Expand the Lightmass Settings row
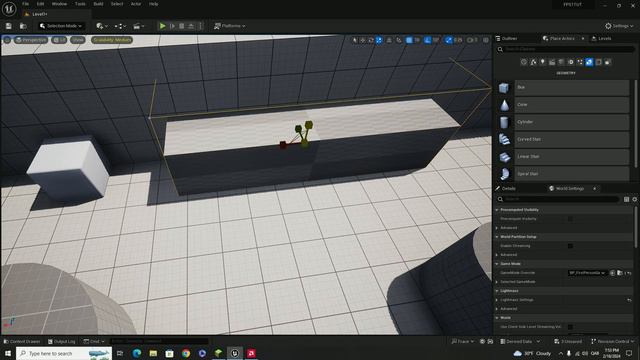This screenshot has width=640, height=360. coord(497,300)
